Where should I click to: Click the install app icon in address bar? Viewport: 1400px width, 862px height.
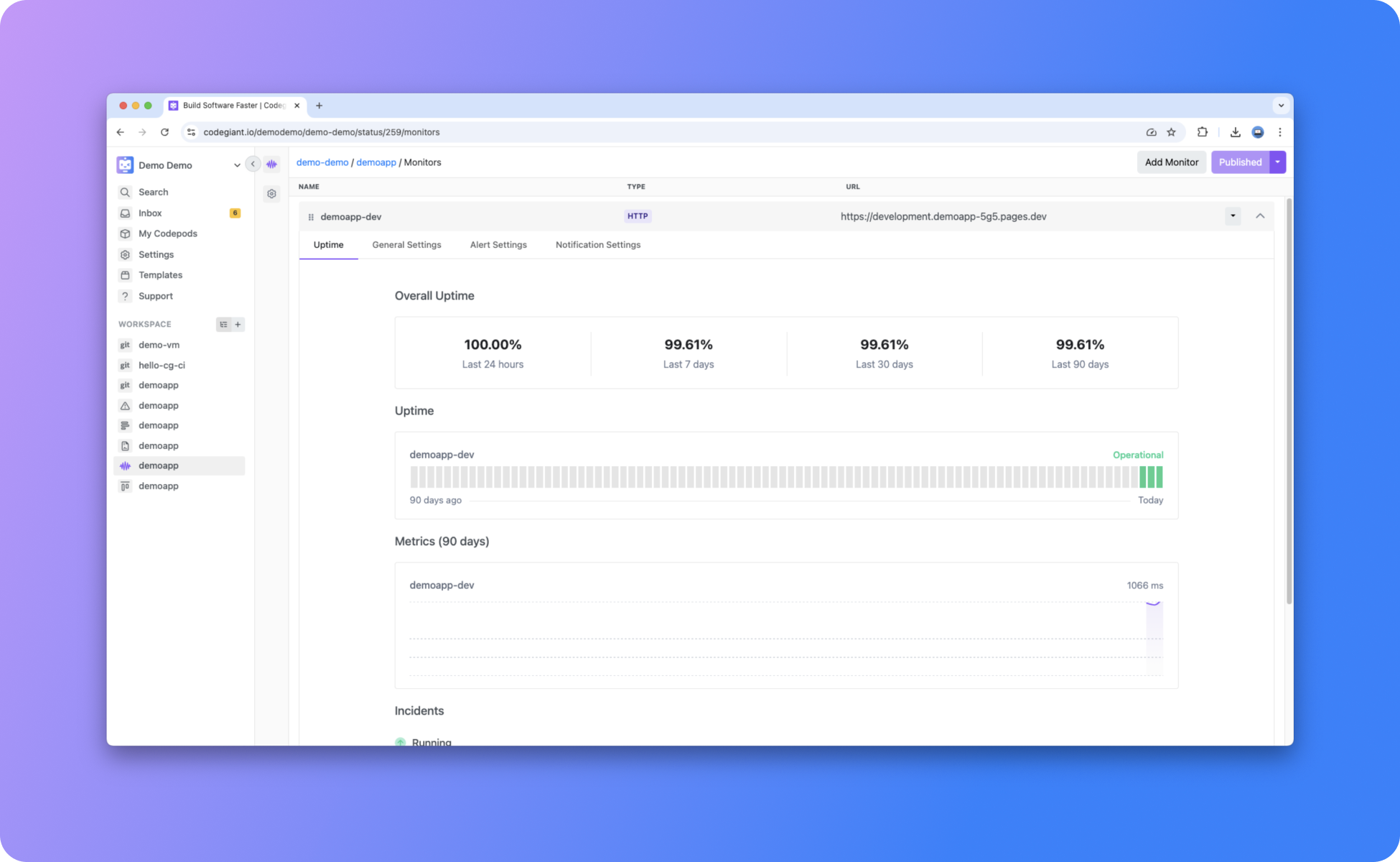(1151, 132)
